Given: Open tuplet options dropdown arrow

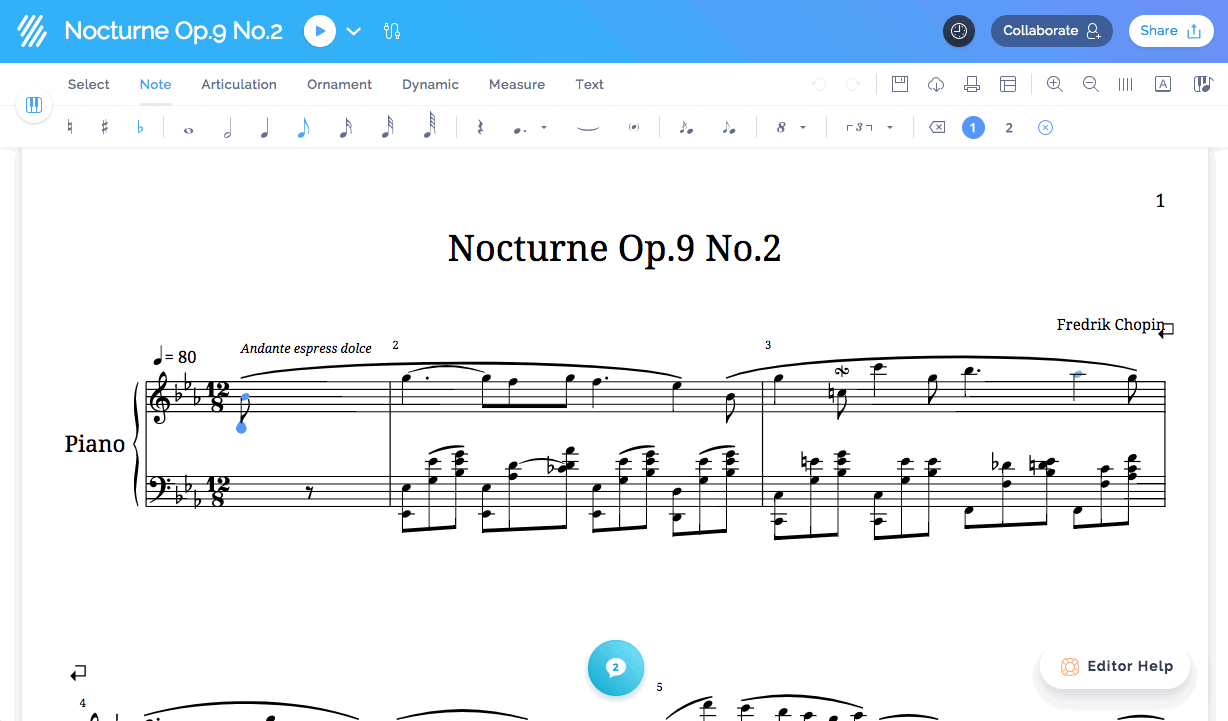Looking at the screenshot, I should (890, 128).
